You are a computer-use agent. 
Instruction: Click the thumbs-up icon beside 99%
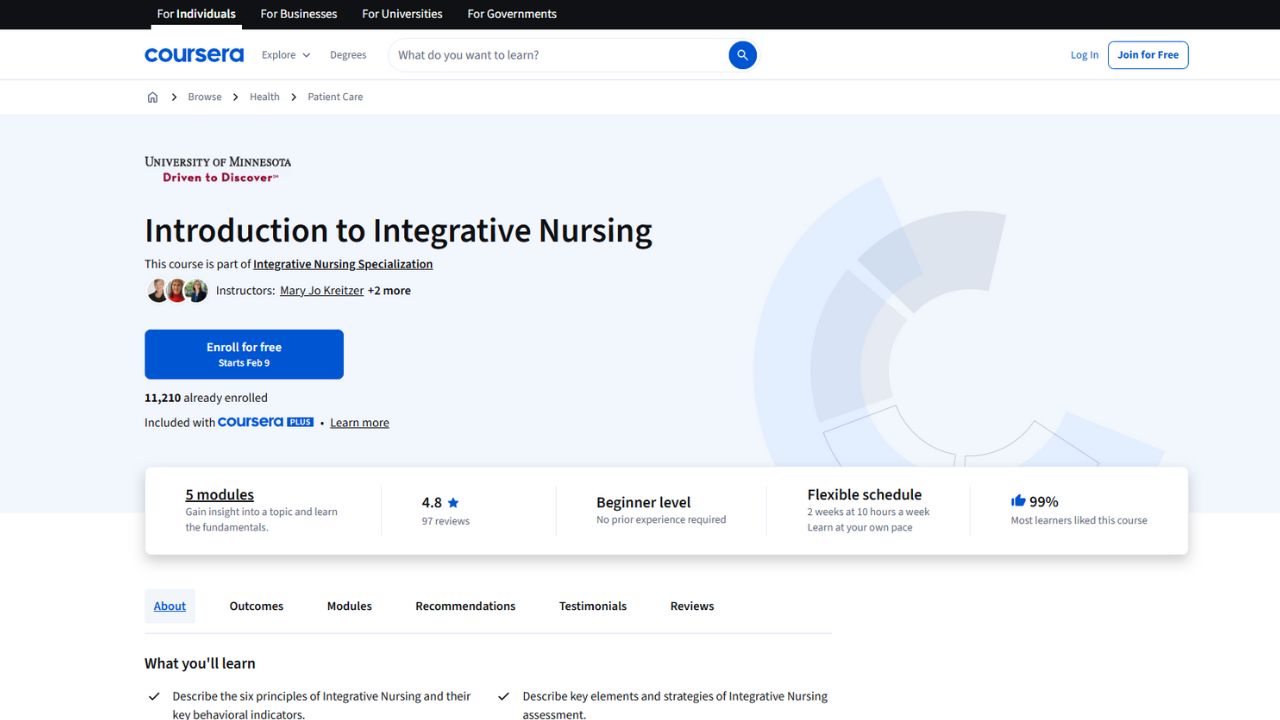(x=1018, y=500)
